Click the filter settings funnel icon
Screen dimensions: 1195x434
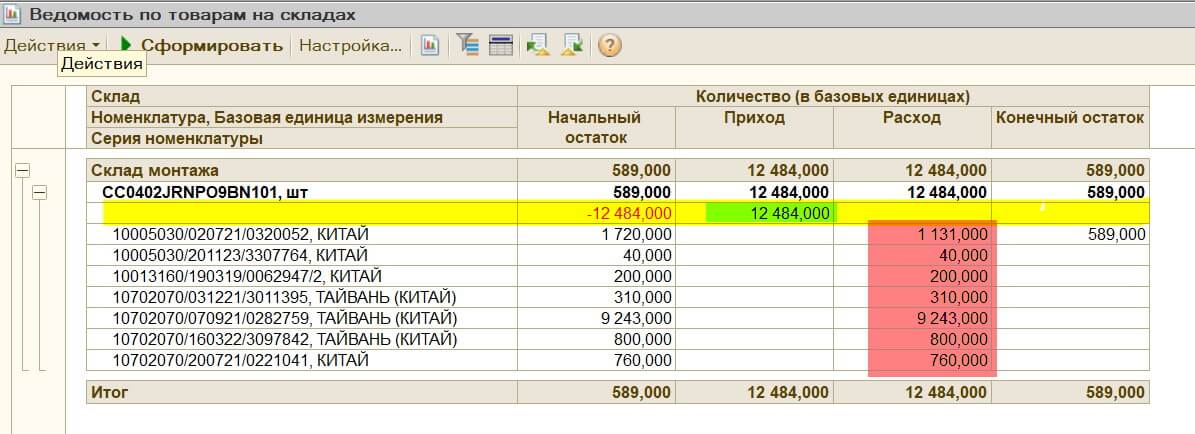(x=467, y=45)
